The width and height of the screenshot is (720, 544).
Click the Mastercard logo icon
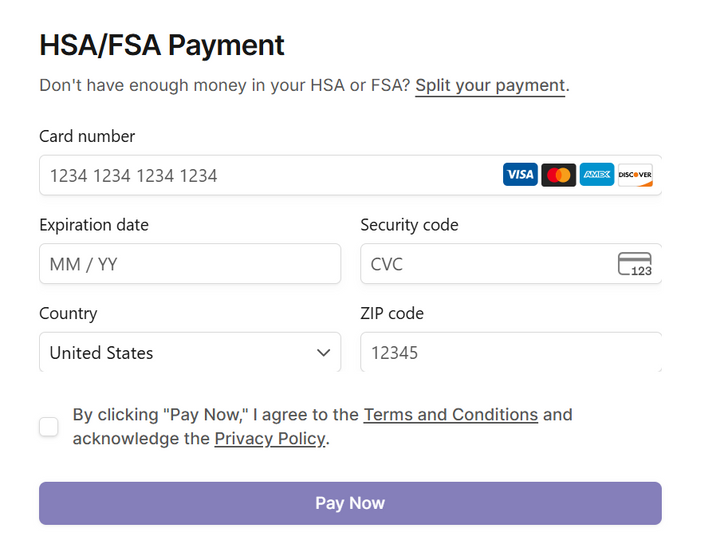coord(558,175)
